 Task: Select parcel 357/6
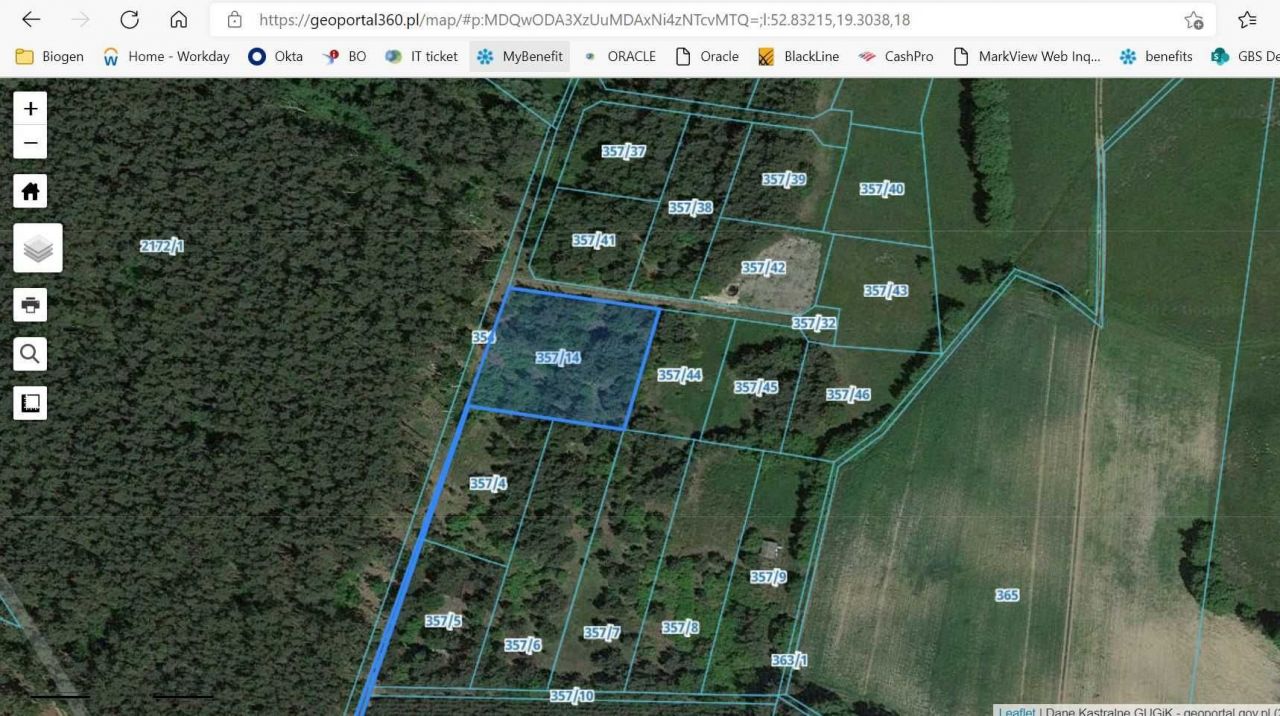coord(522,645)
